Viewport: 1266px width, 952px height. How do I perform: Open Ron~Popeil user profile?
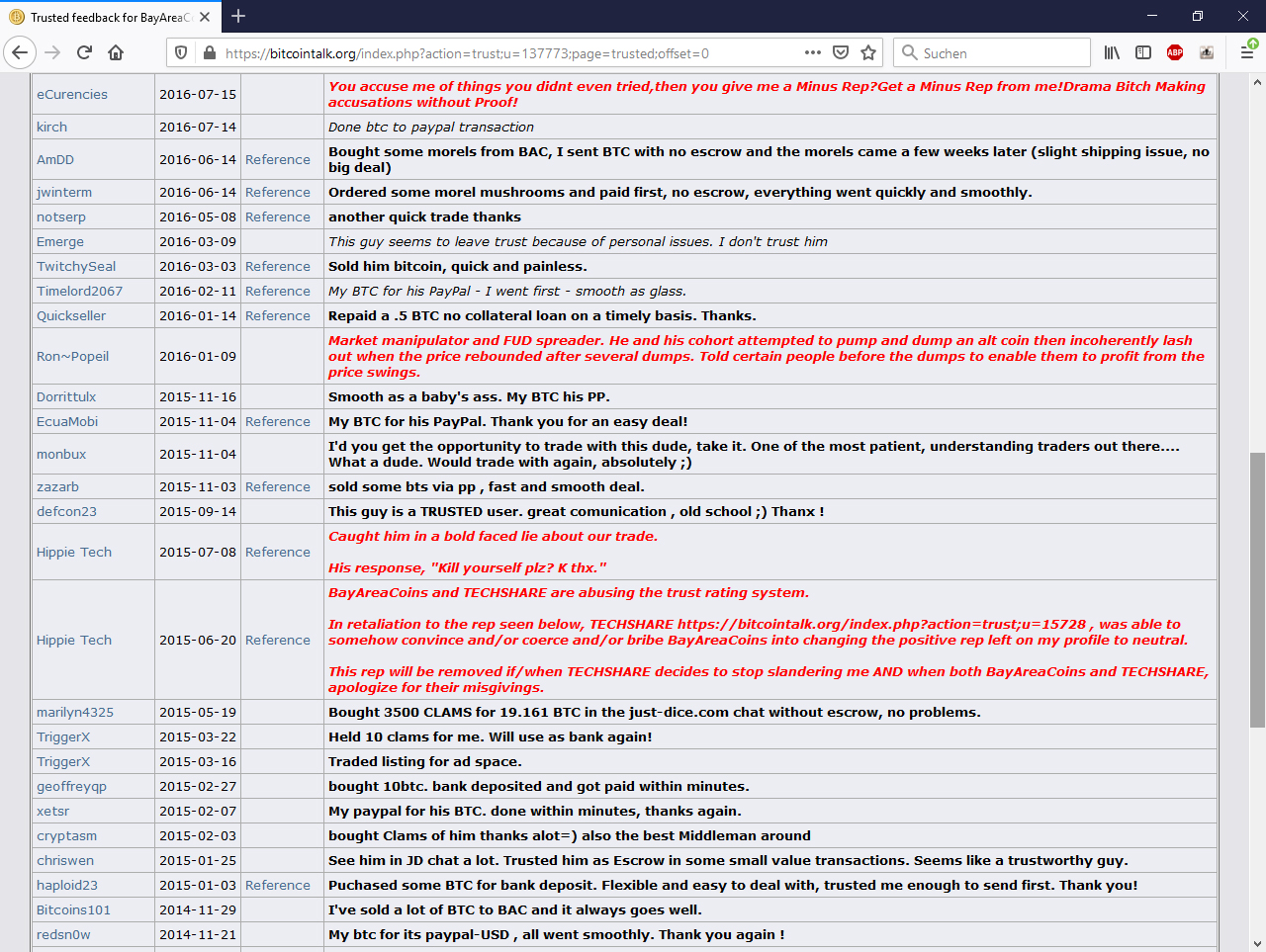click(x=73, y=356)
